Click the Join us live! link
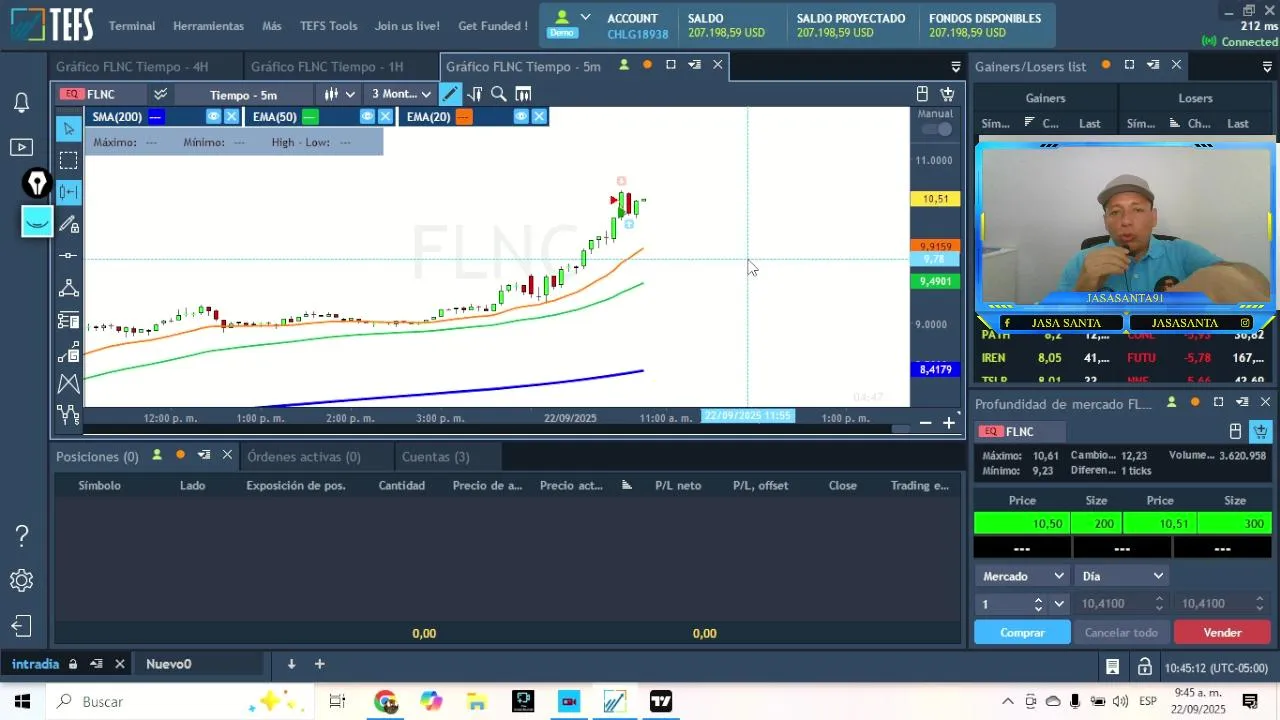Screen dimensions: 1280x720 (x=407, y=26)
